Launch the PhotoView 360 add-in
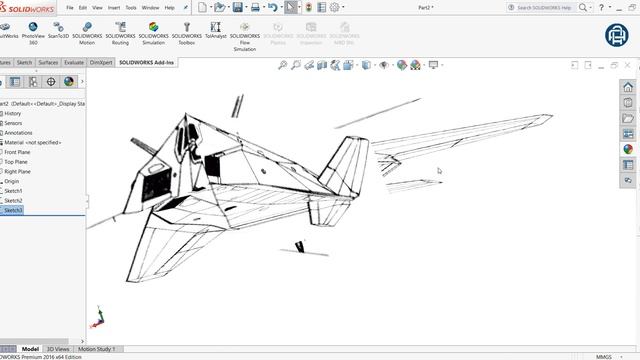Image resolution: width=640 pixels, height=360 pixels. pyautogui.click(x=33, y=33)
